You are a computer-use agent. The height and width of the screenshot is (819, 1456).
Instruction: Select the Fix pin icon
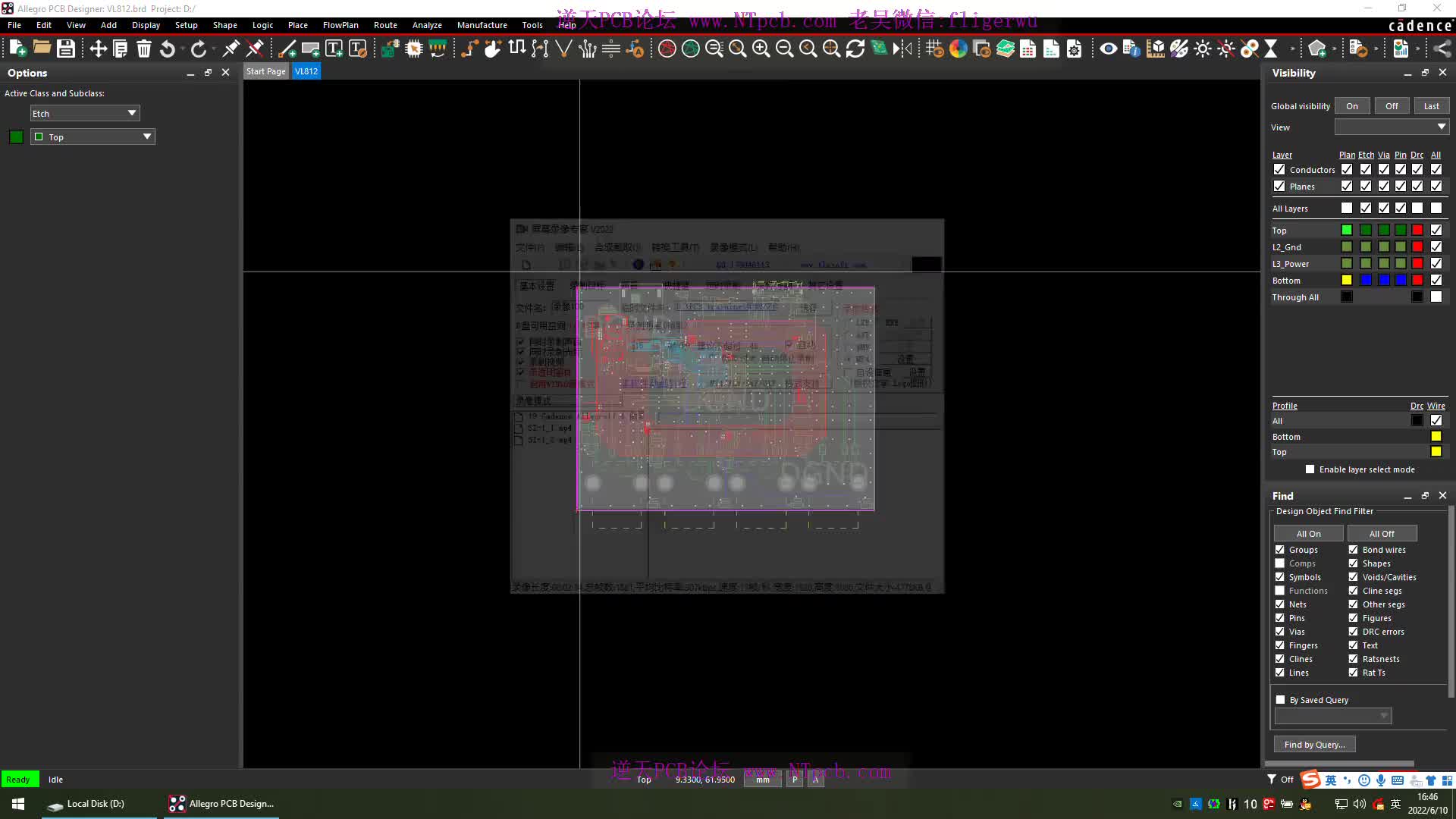click(x=231, y=49)
